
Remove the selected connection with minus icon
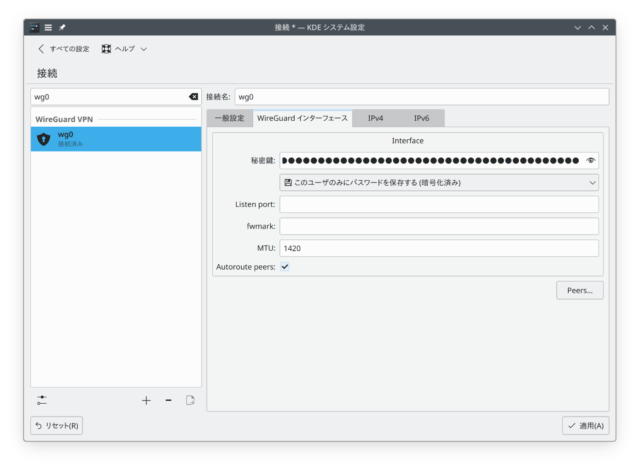tap(168, 400)
